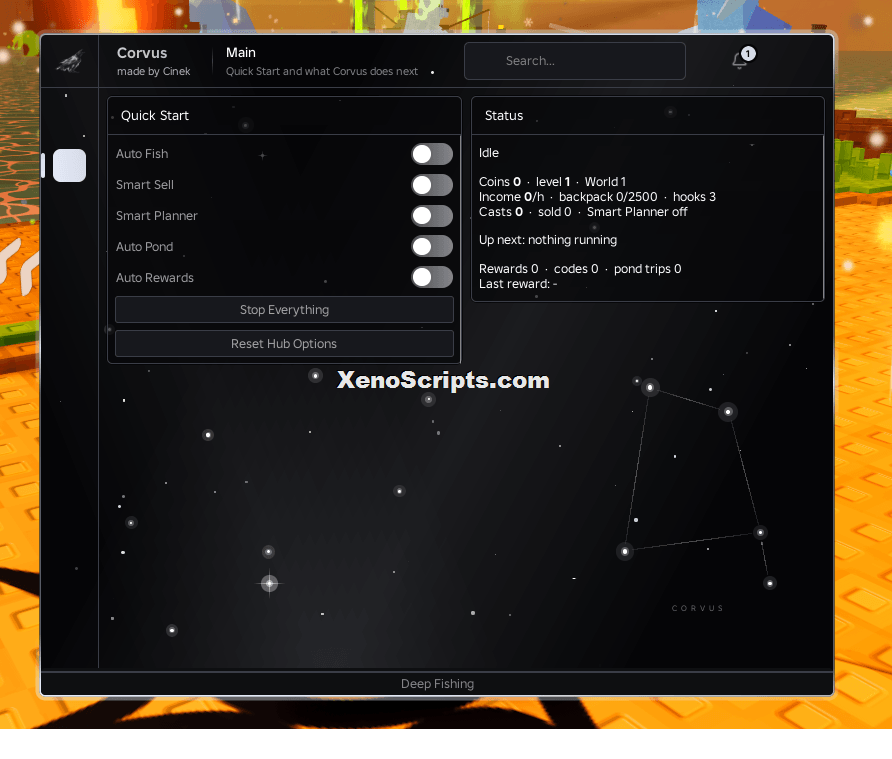The height and width of the screenshot is (759, 892).
Task: Click the Stop Everything button
Action: [284, 310]
